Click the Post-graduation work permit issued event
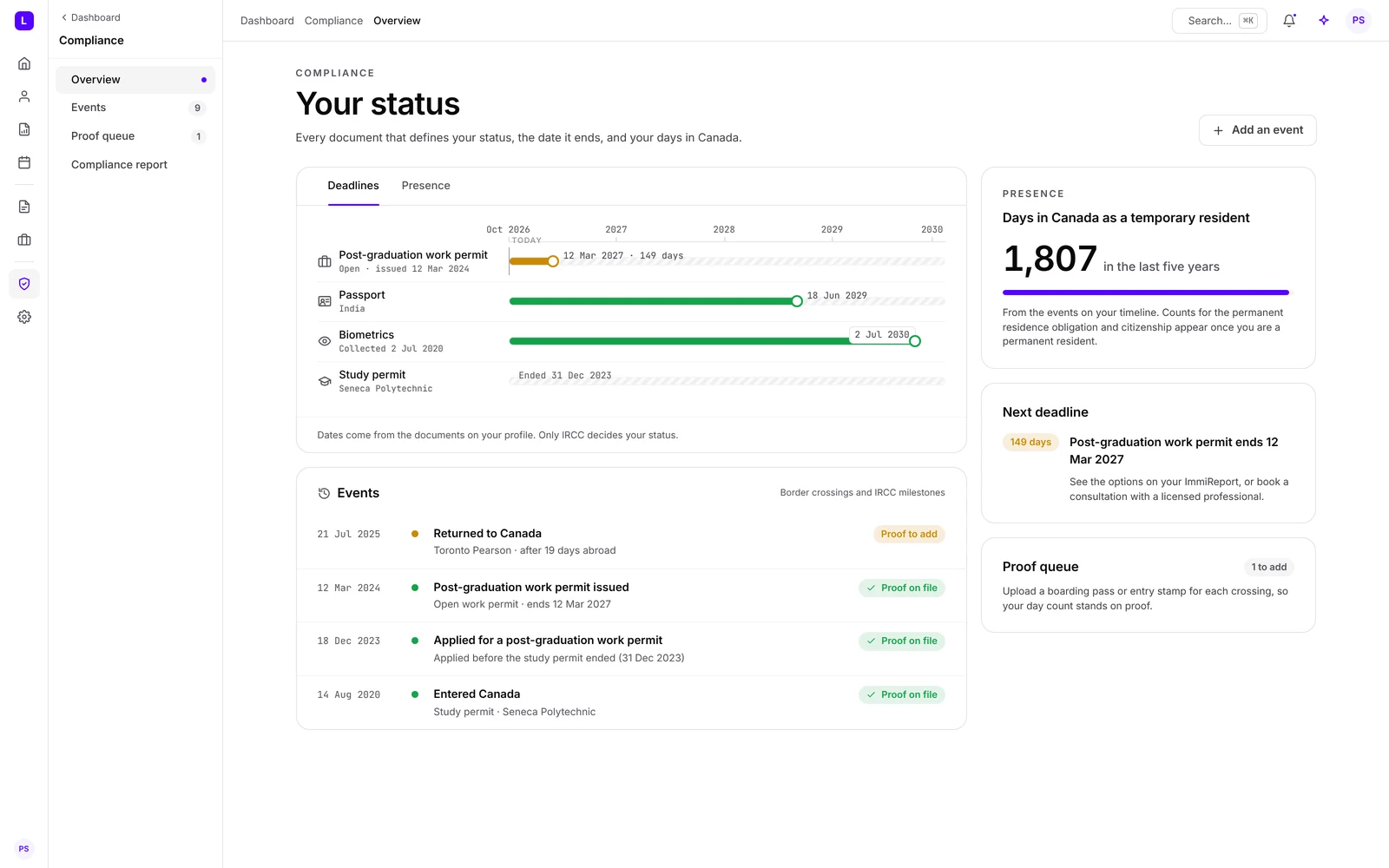Image resolution: width=1389 pixels, height=868 pixels. coord(631,595)
